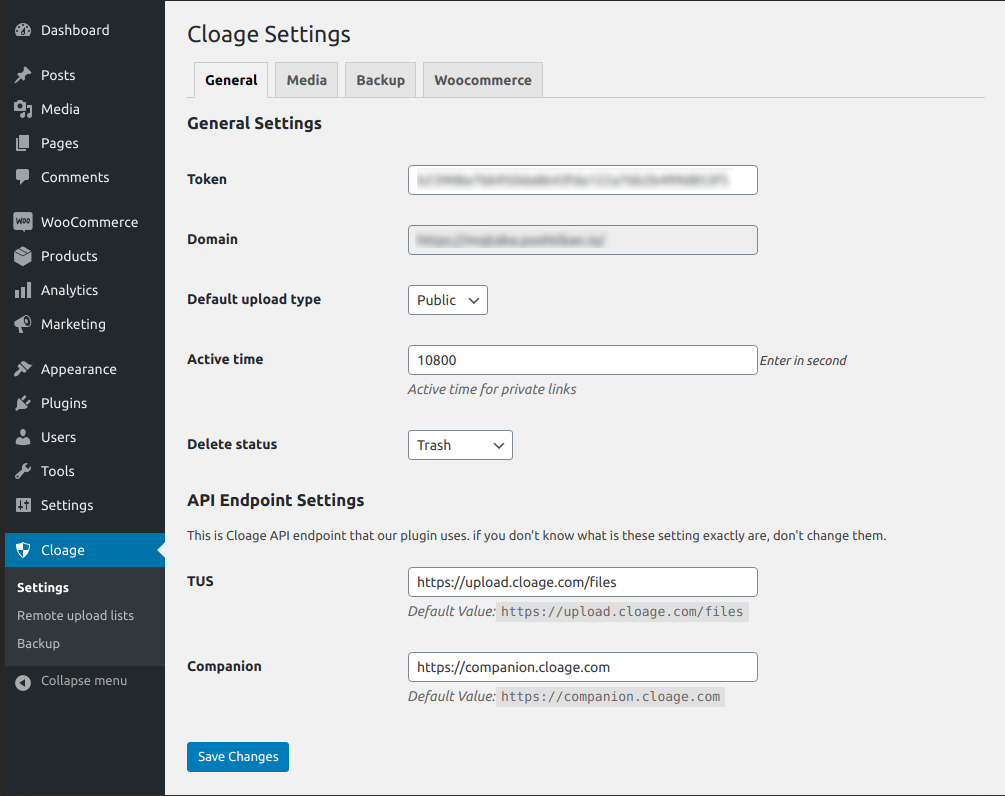Click the Plugins plug icon
The width and height of the screenshot is (1005, 796).
(23, 402)
